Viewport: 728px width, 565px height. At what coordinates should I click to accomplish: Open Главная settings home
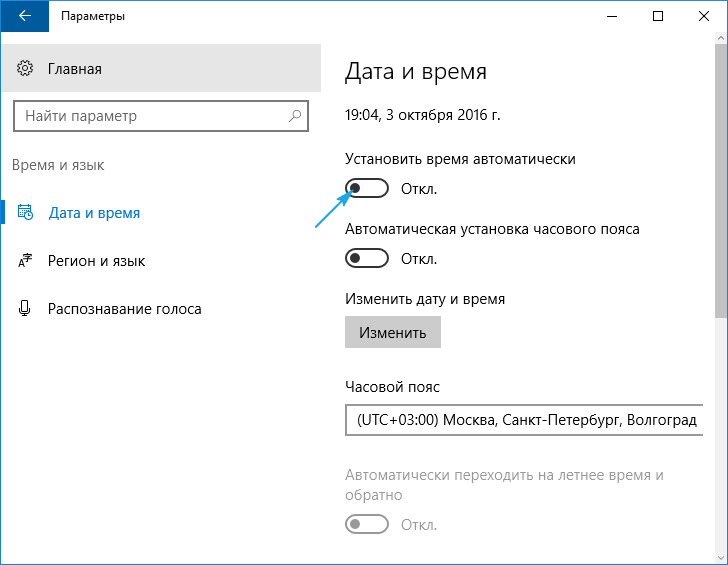(74, 69)
